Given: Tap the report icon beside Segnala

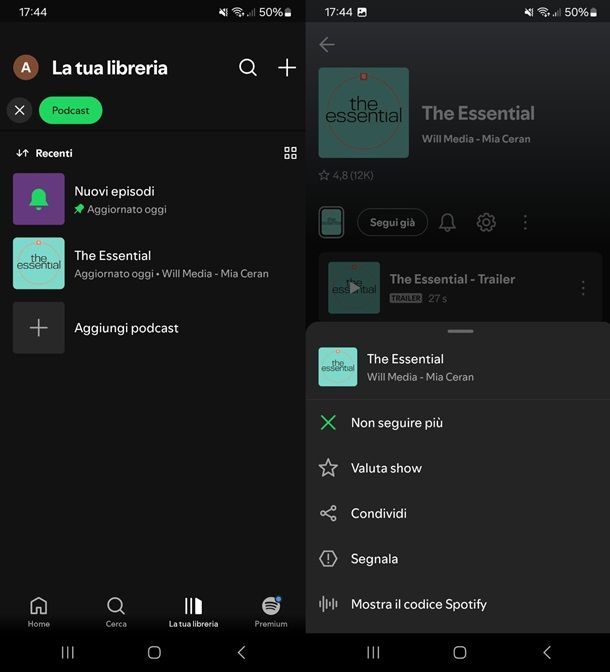Looking at the screenshot, I should pyautogui.click(x=328, y=559).
